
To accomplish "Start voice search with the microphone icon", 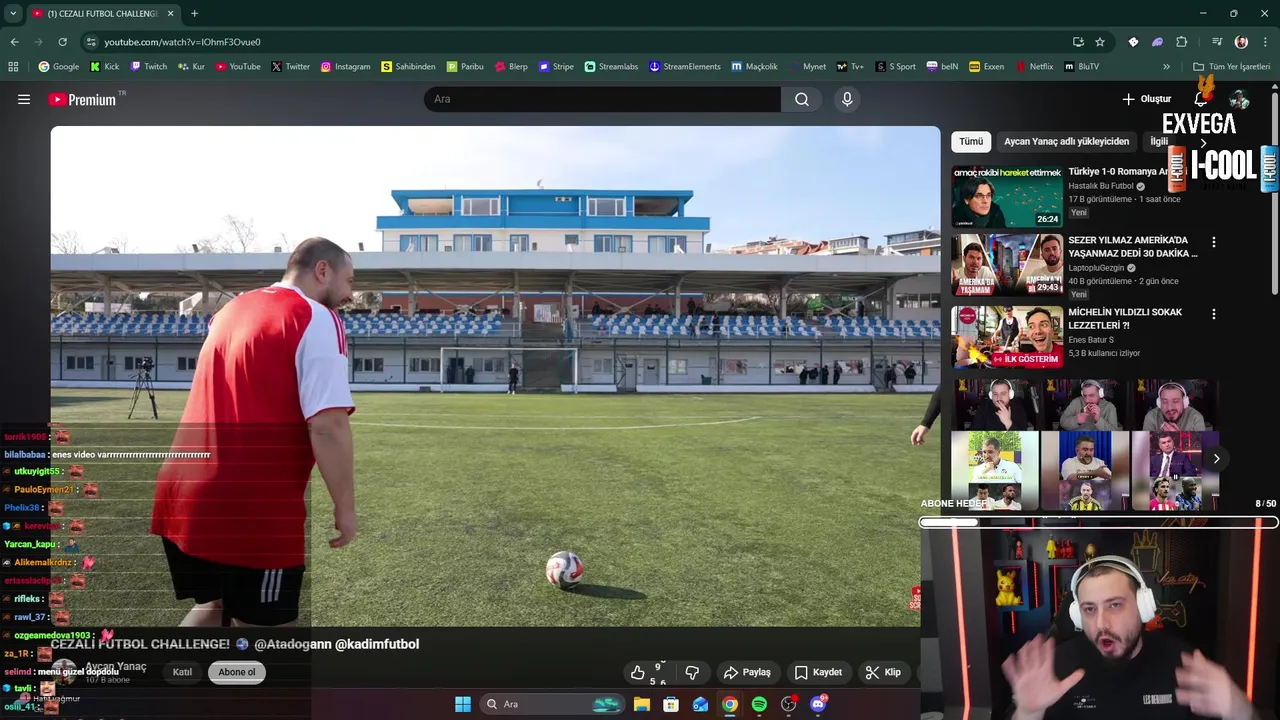I will coord(847,99).
